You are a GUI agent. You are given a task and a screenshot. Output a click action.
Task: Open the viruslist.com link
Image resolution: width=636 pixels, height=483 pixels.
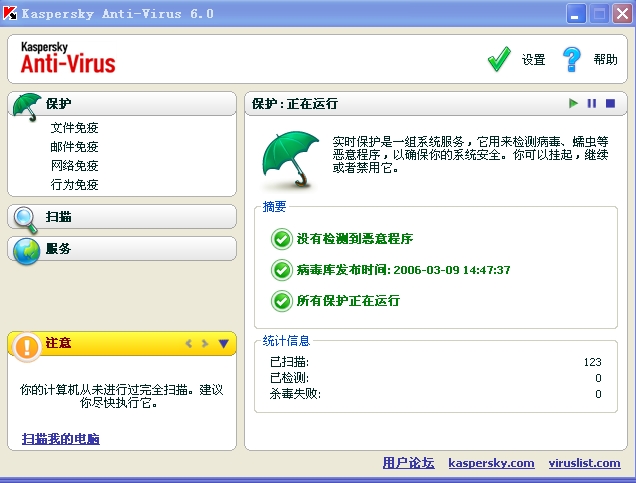pos(584,463)
